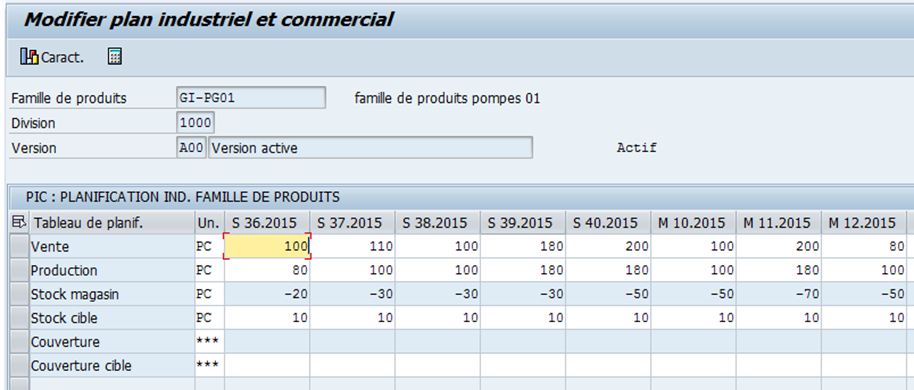Click the Caract. button label

coord(62,57)
